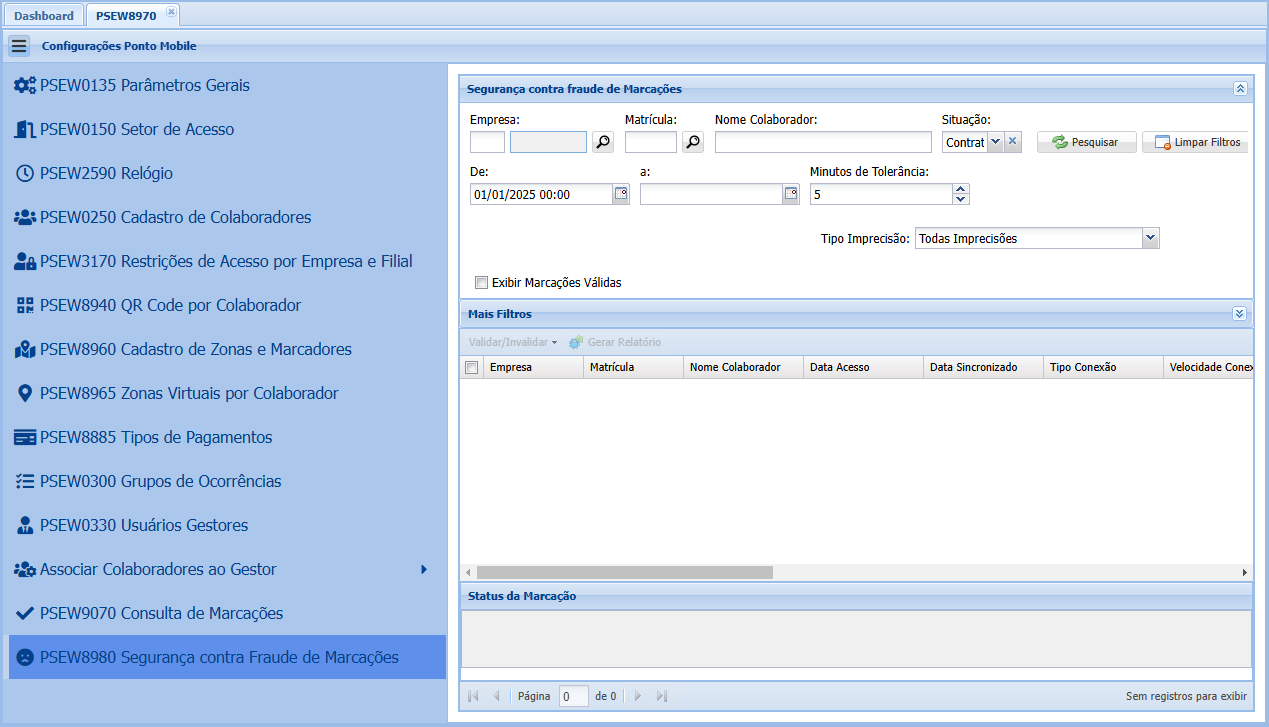Switch to the Dashboard tab

(44, 15)
